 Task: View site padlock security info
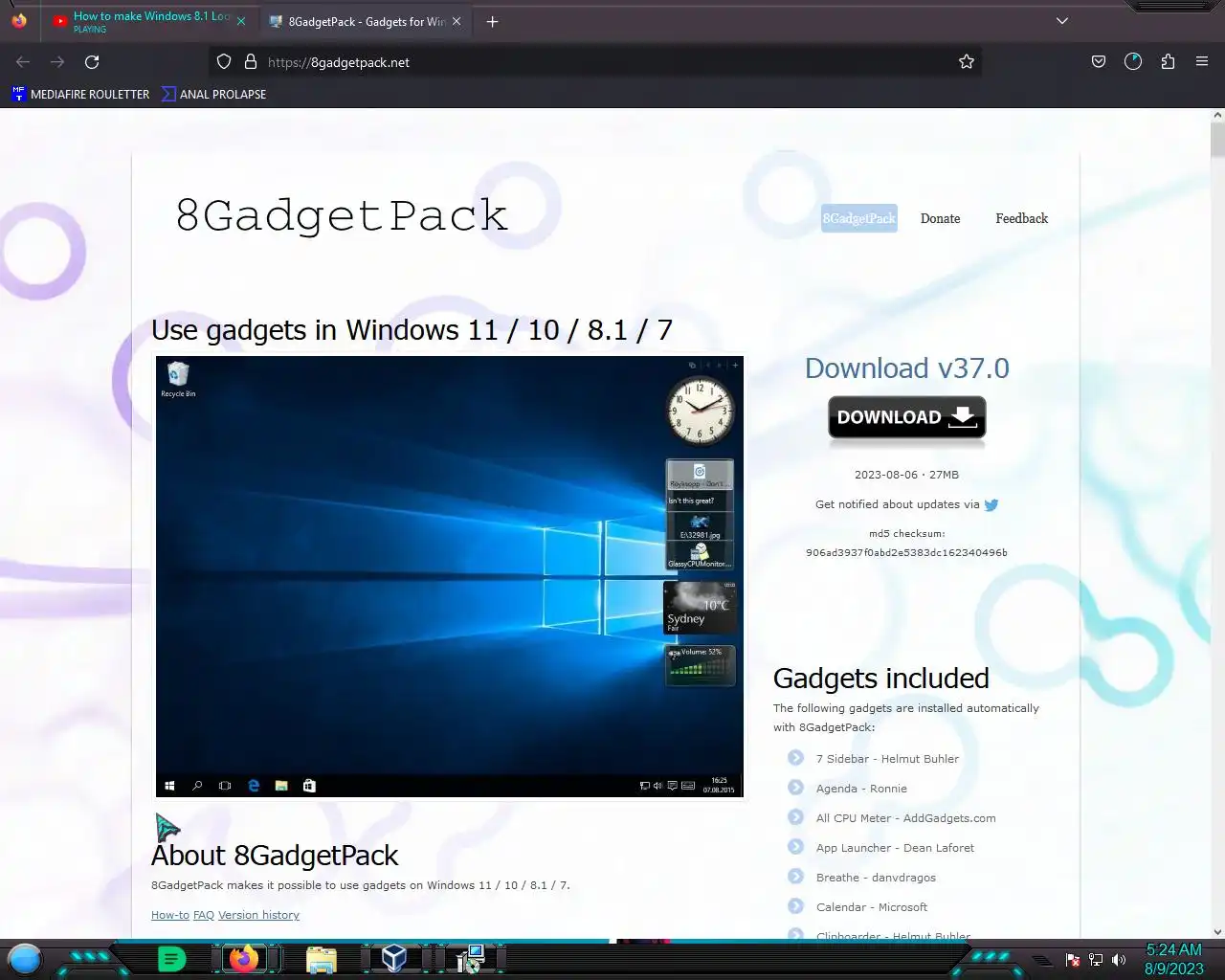click(251, 62)
